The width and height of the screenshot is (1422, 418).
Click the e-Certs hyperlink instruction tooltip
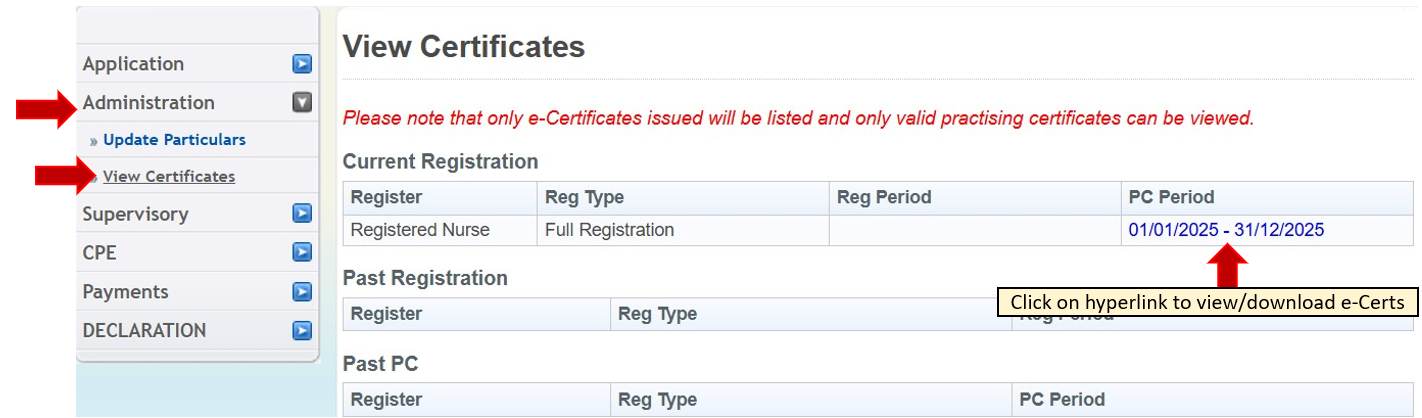[1207, 302]
